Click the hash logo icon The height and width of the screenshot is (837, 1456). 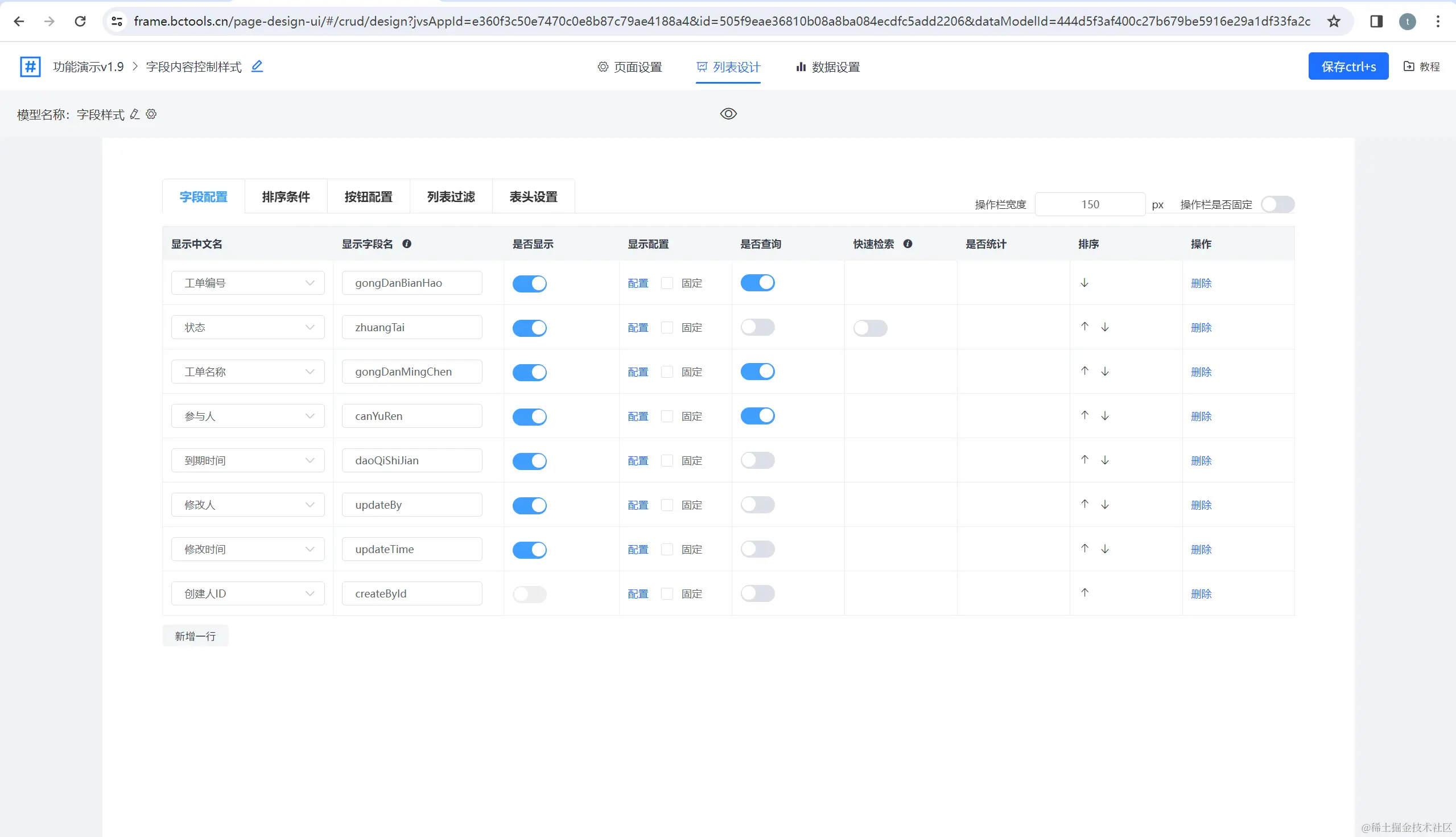point(30,67)
